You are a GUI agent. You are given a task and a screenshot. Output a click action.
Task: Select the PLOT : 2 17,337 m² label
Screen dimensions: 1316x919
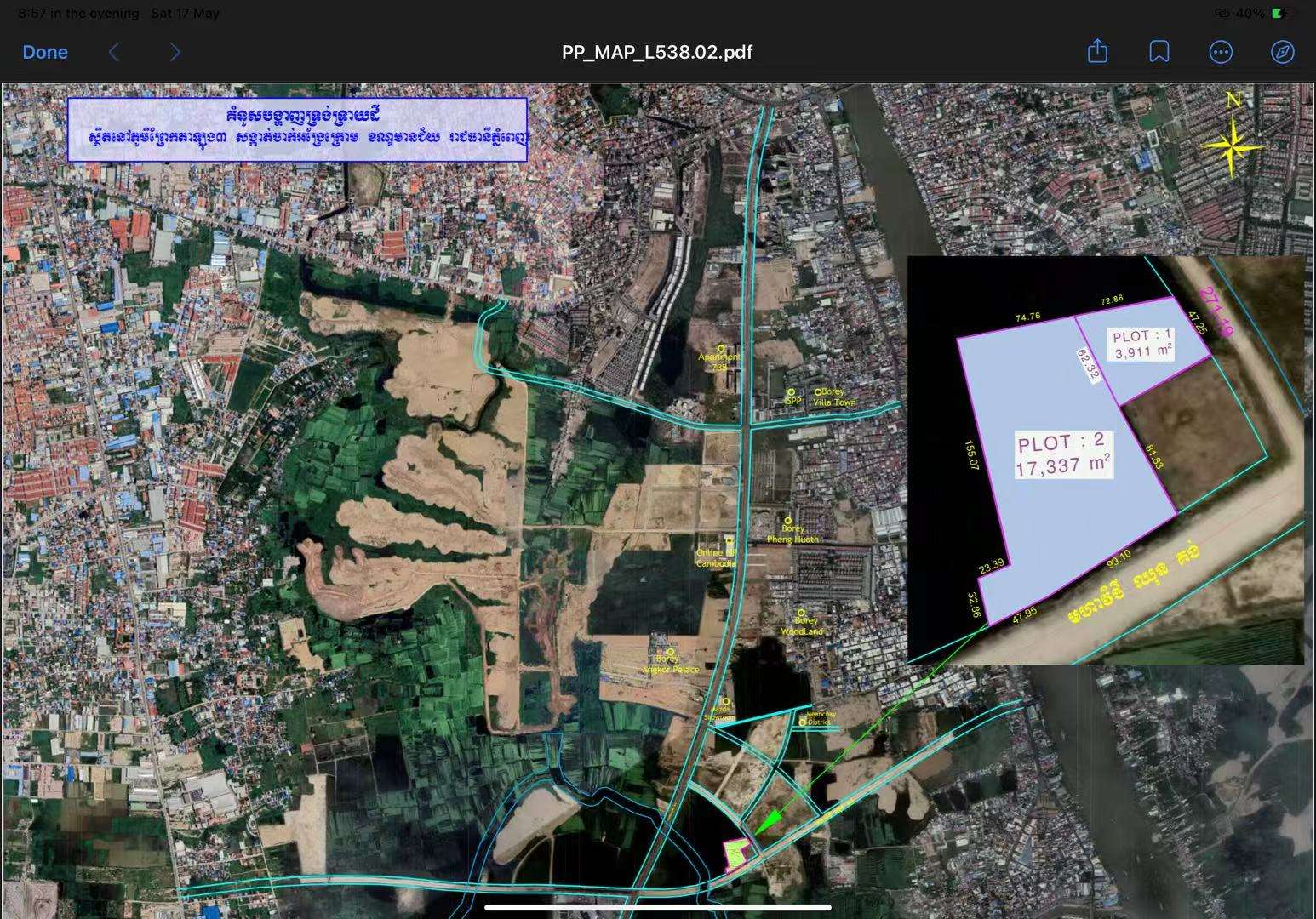pos(1062,454)
